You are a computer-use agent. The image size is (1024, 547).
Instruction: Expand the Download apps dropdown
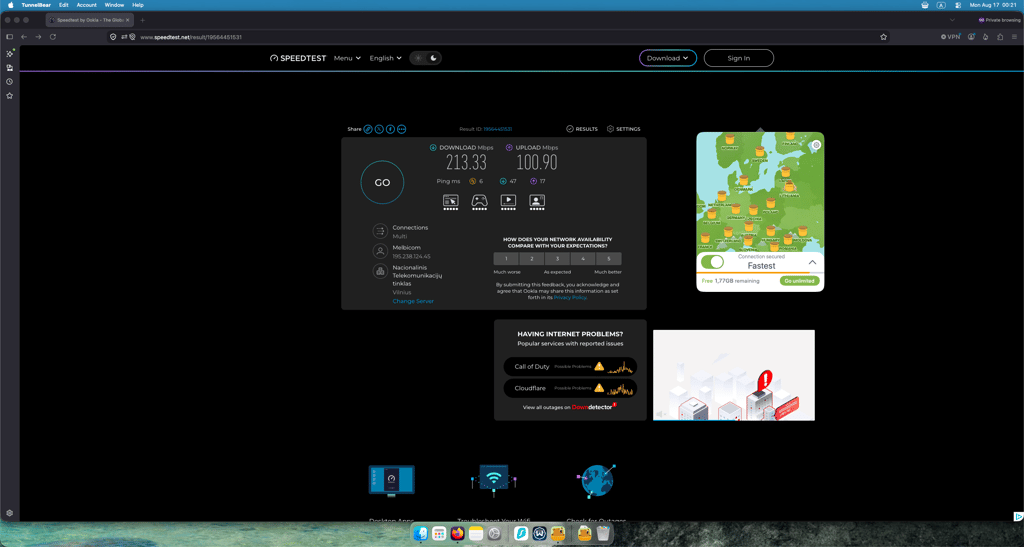[x=667, y=58]
